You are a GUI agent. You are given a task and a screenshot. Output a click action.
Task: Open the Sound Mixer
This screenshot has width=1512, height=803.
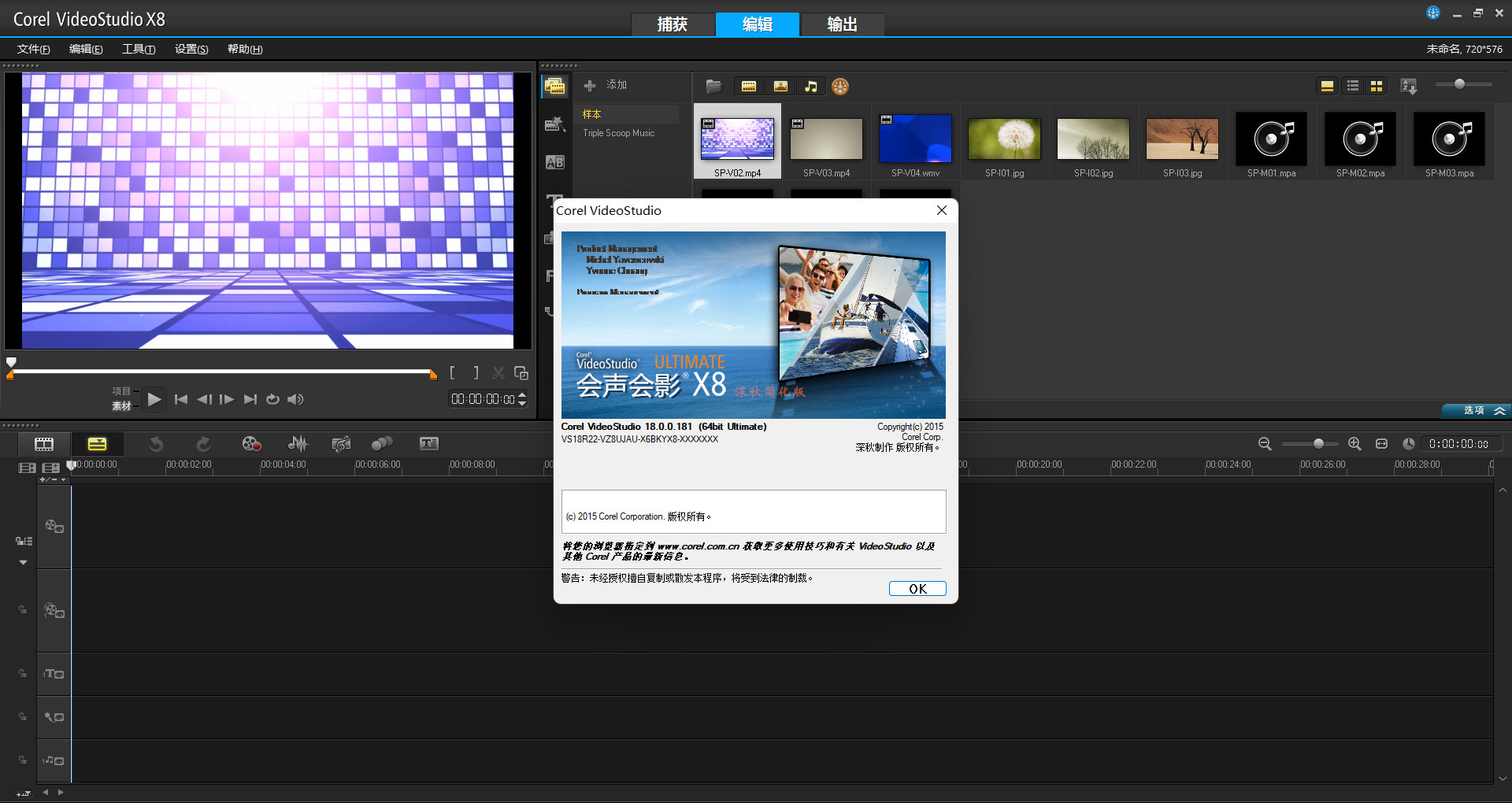(298, 444)
